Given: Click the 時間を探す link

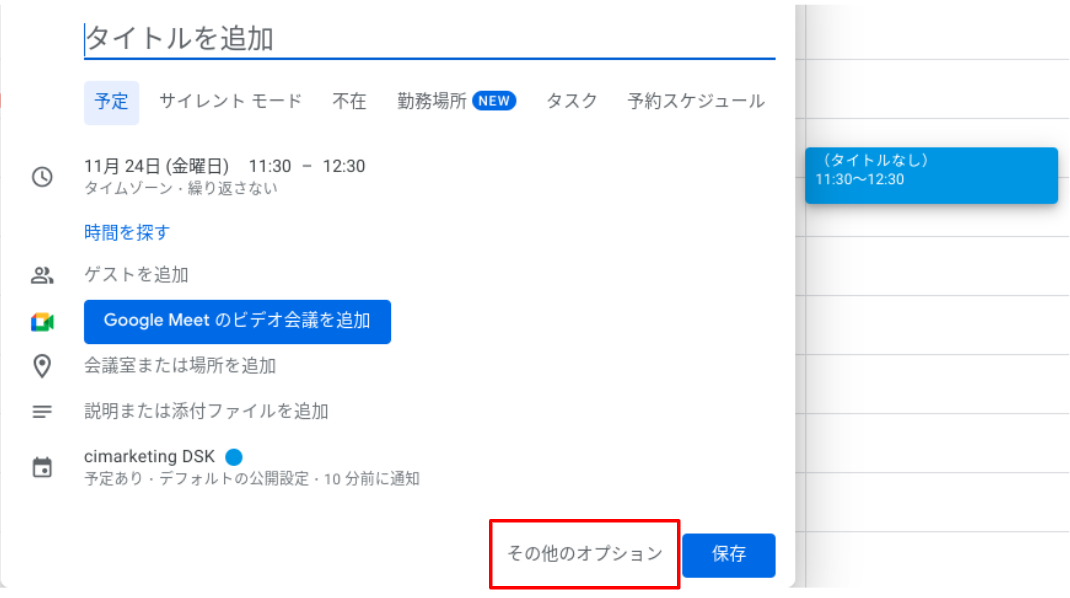Looking at the screenshot, I should pyautogui.click(x=127, y=233).
